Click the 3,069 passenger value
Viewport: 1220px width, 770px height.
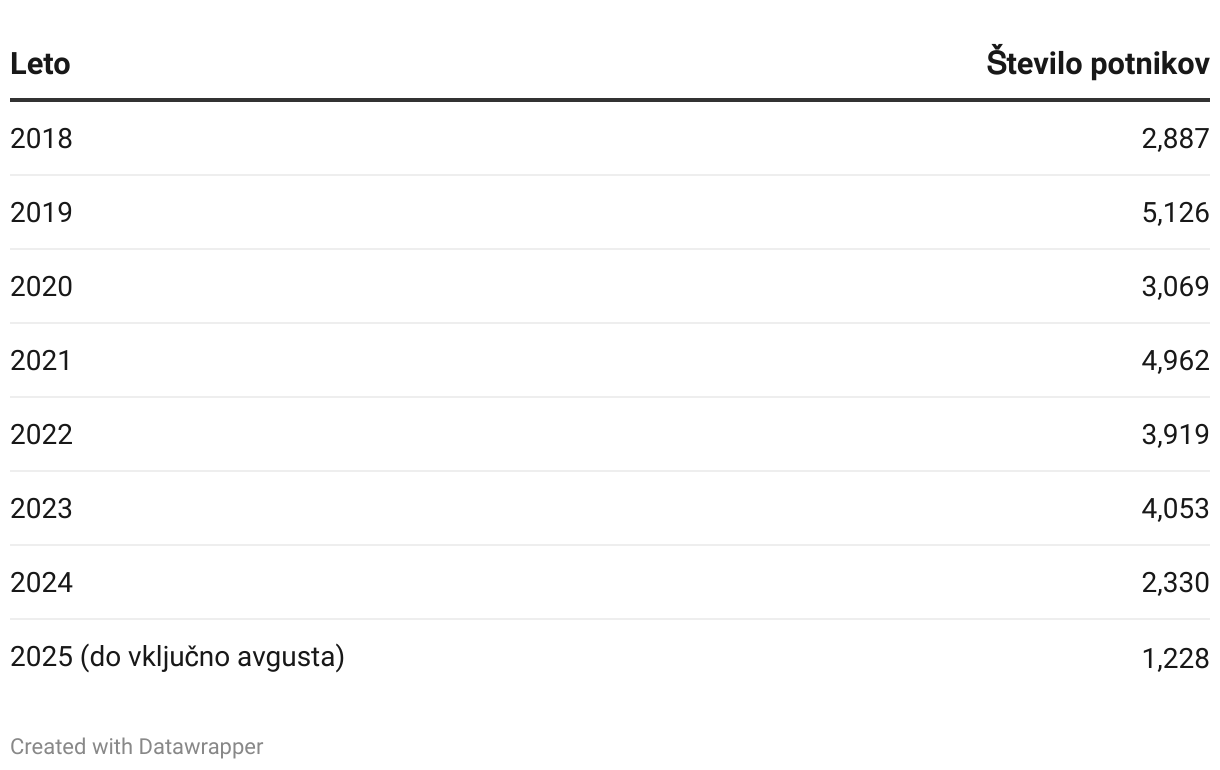(x=1175, y=286)
